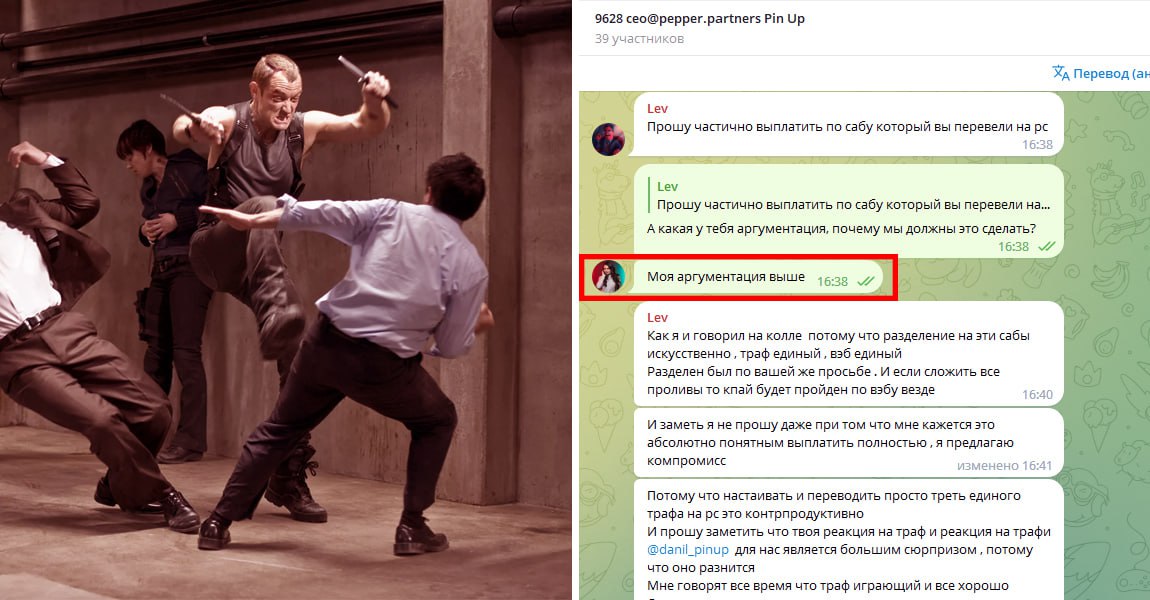The height and width of the screenshot is (600, 1150).
Task: Open chat header '9628 ceo@pepper.partners Pin Up'
Action: 700,18
